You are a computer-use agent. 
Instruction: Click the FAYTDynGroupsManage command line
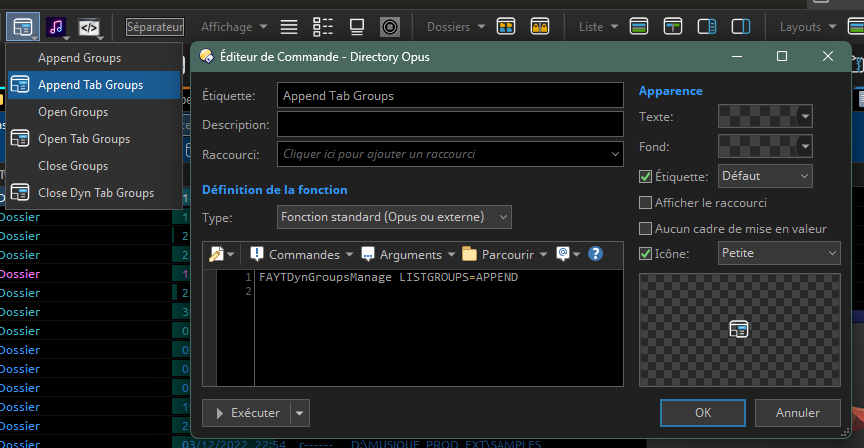(x=388, y=277)
